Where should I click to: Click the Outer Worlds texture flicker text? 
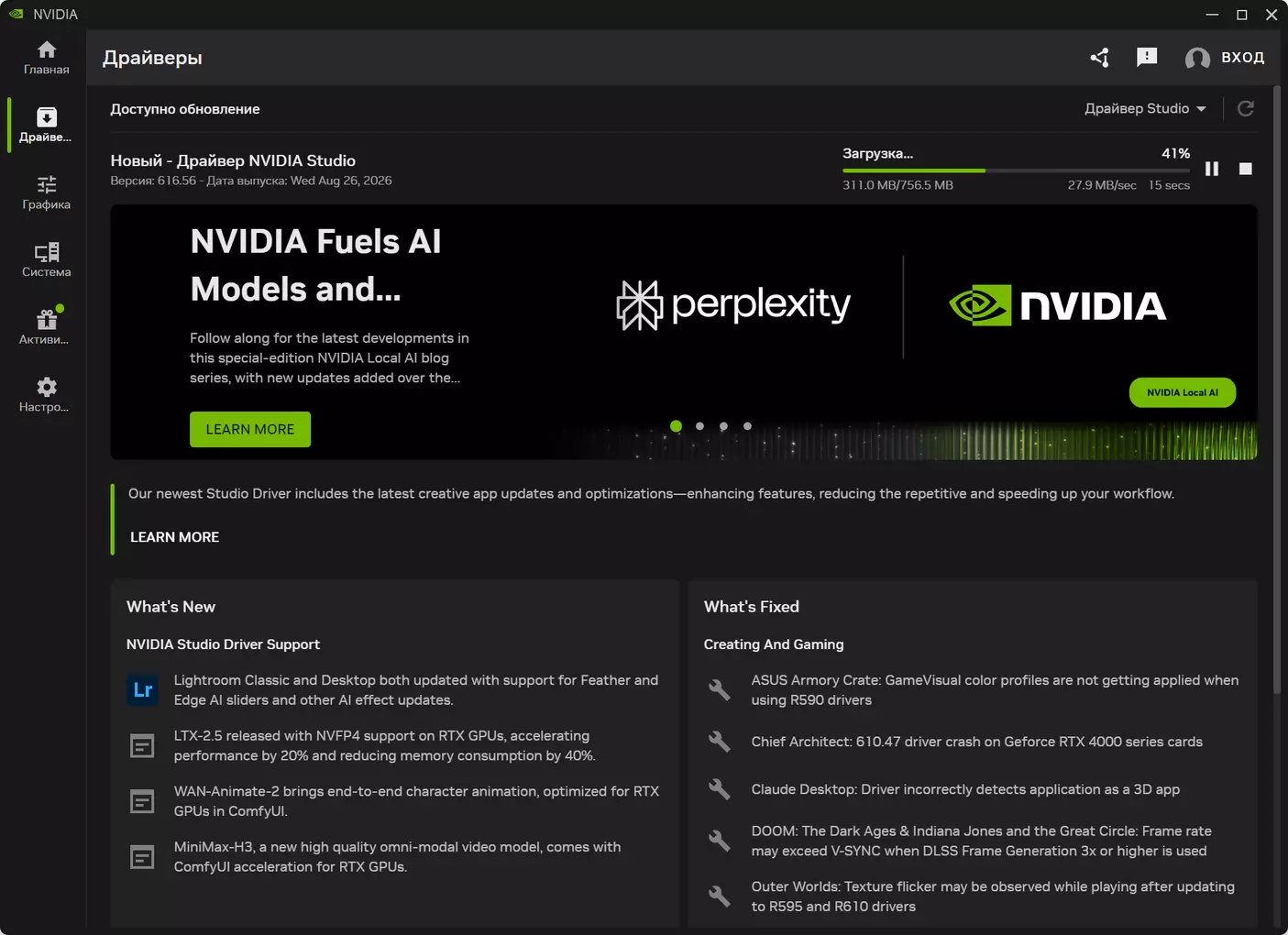pos(993,896)
